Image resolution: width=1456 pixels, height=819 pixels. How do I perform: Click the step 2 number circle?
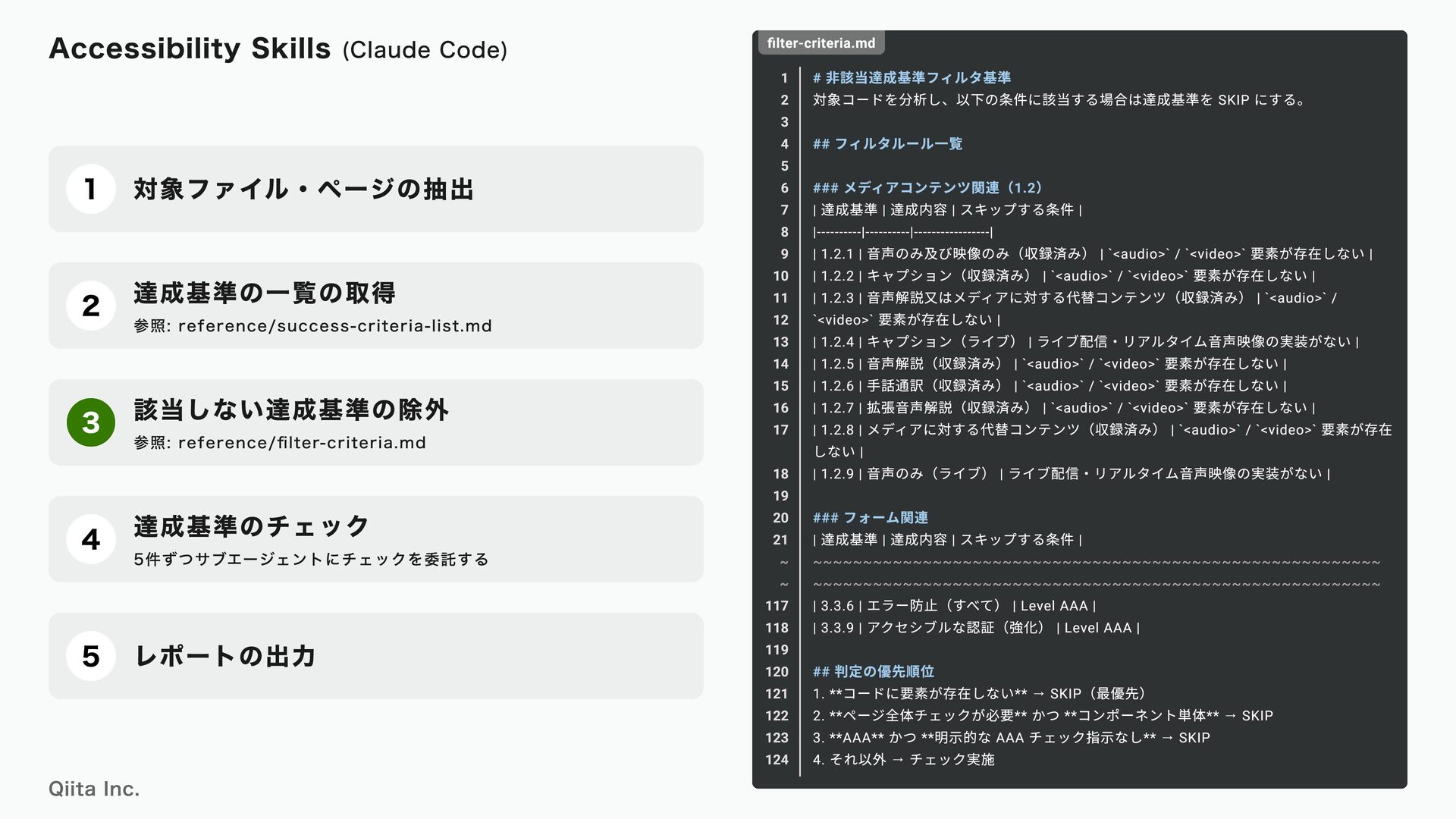point(90,306)
